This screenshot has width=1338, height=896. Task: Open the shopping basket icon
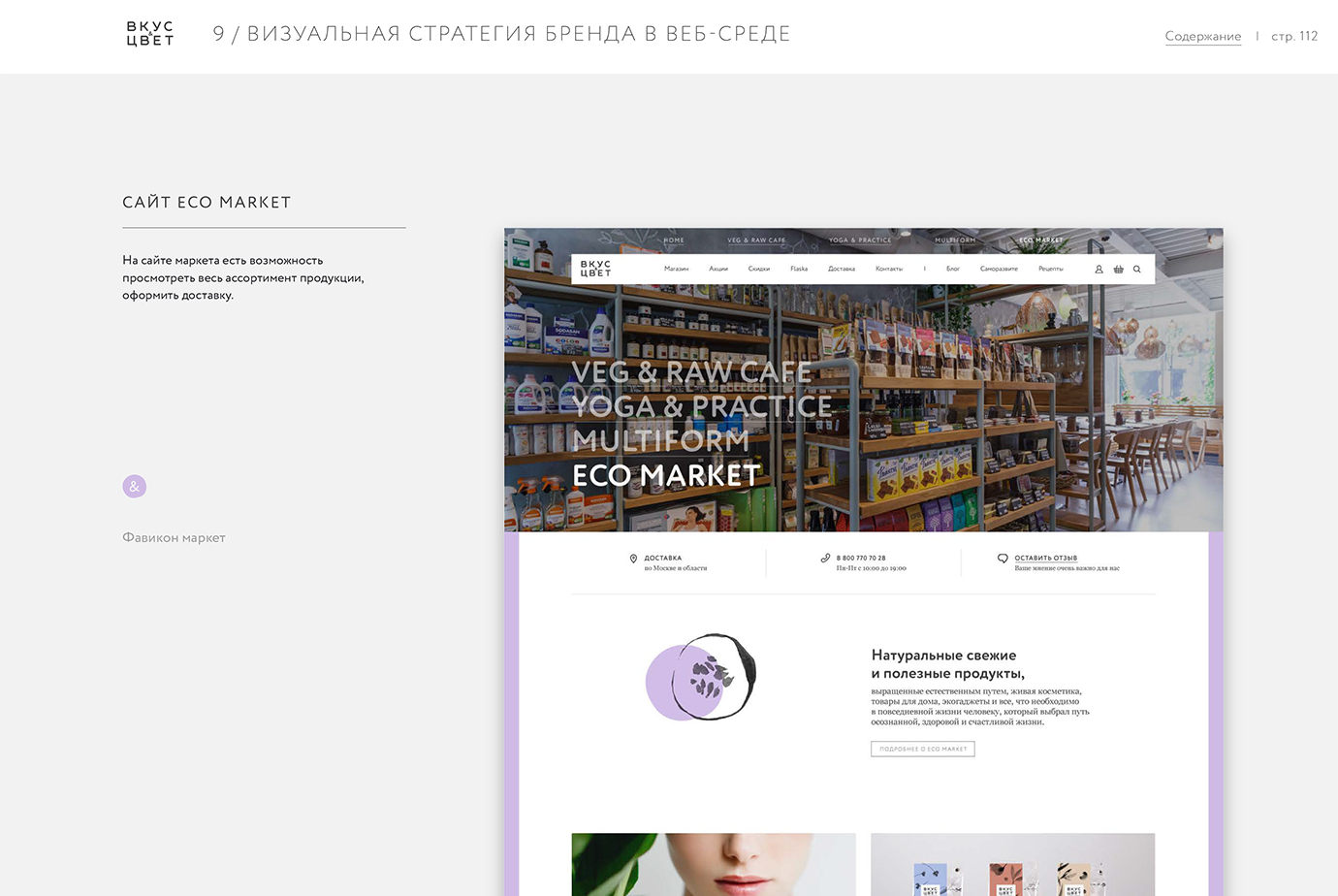pyautogui.click(x=1118, y=270)
